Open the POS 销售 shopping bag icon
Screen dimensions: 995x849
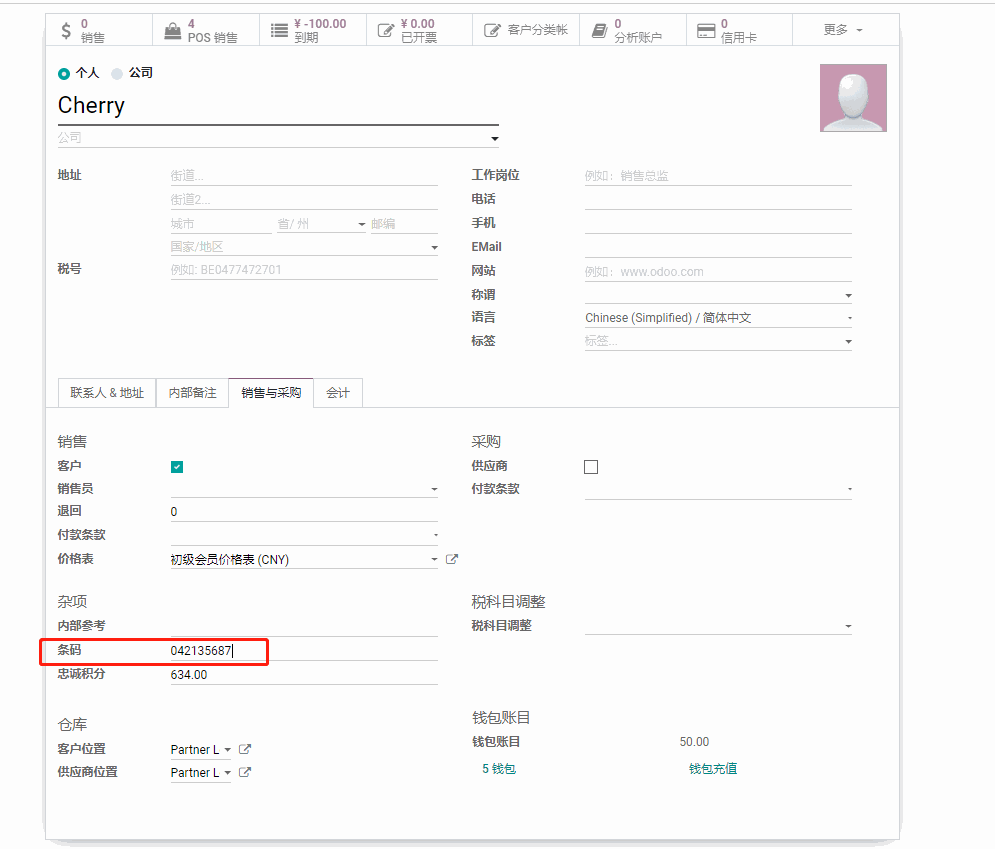(172, 31)
